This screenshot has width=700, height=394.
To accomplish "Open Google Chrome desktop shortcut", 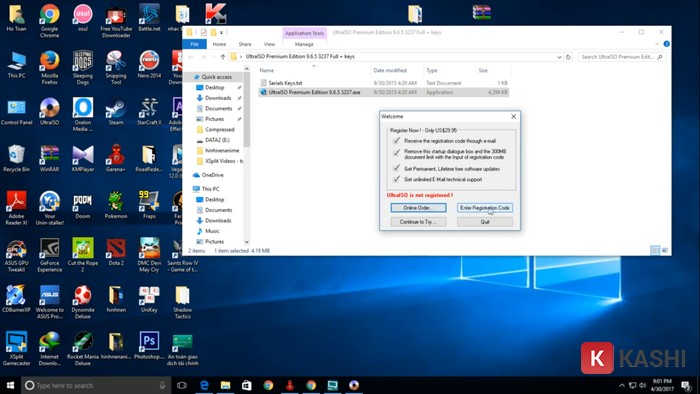I will pyautogui.click(x=50, y=20).
